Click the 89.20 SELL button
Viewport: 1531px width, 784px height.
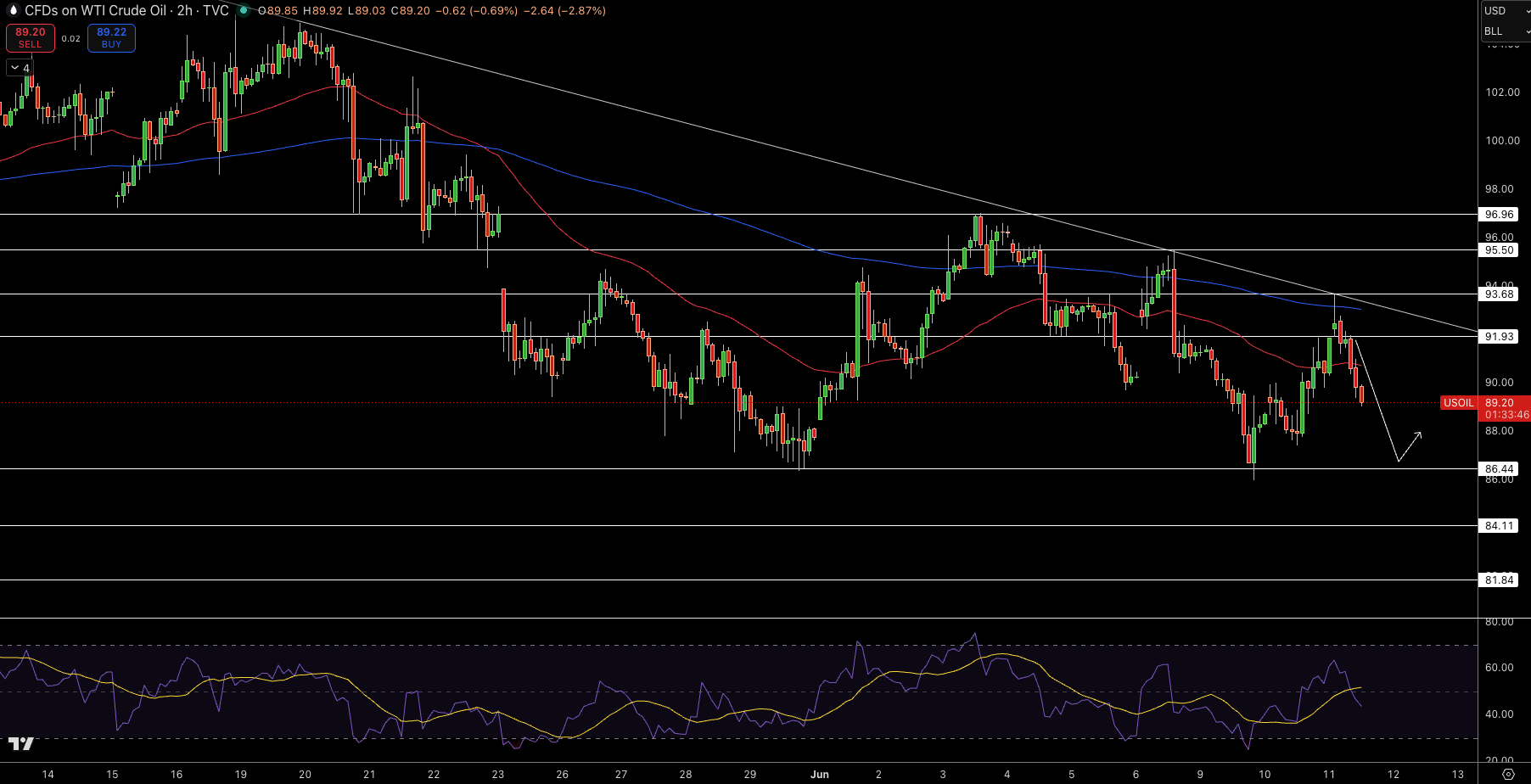(31, 37)
